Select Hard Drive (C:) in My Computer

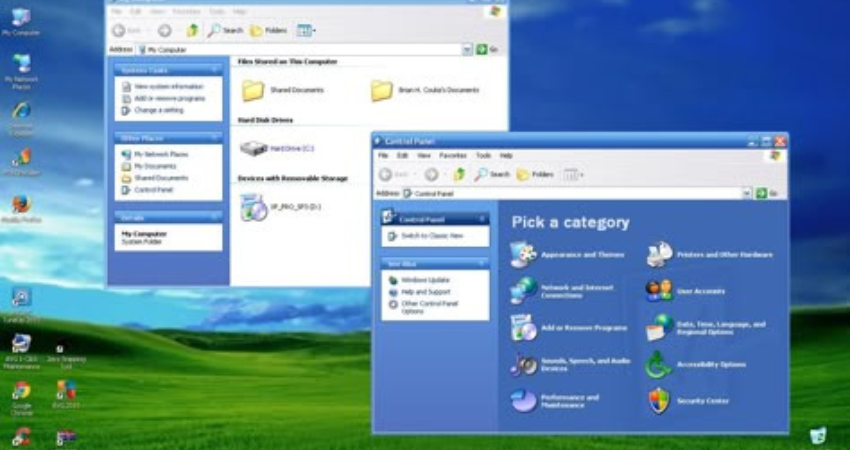pos(277,148)
